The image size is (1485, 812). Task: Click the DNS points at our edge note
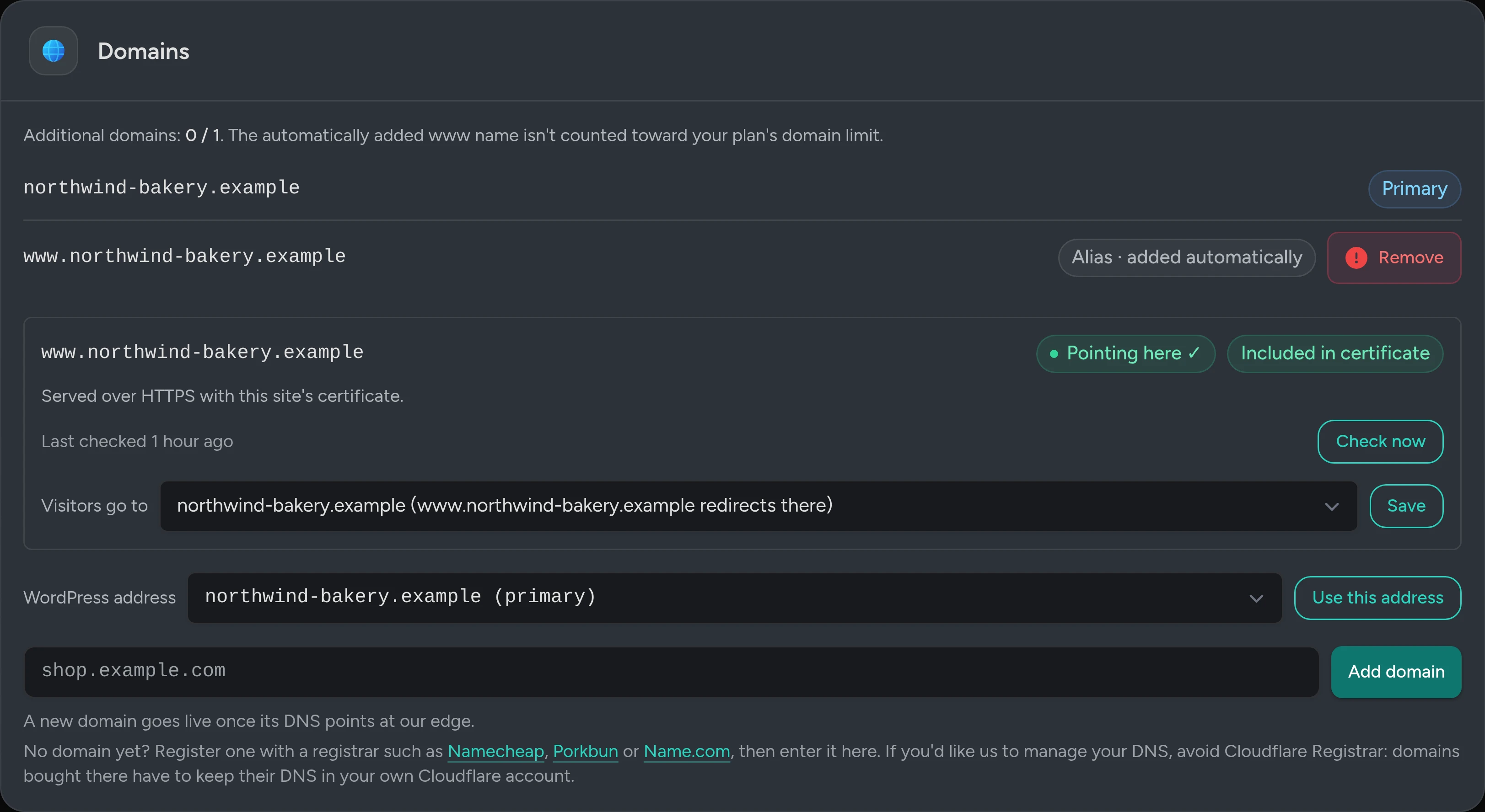[x=248, y=721]
